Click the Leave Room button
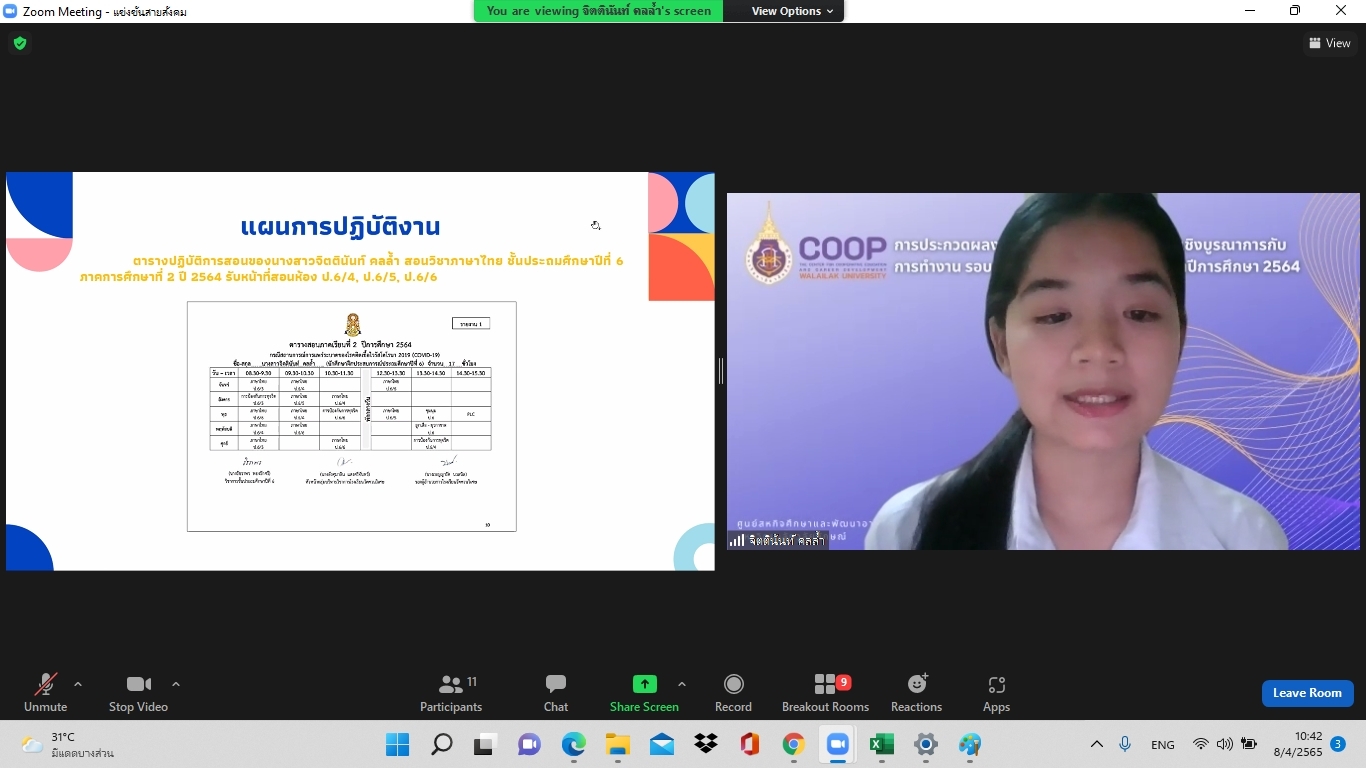Screen dimensions: 1366x768 (1307, 693)
